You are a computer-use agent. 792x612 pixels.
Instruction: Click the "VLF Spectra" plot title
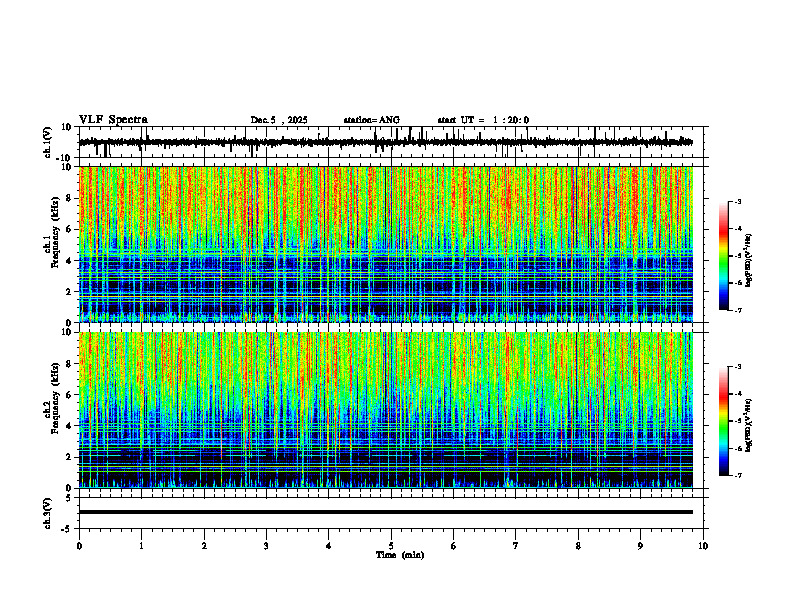113,120
